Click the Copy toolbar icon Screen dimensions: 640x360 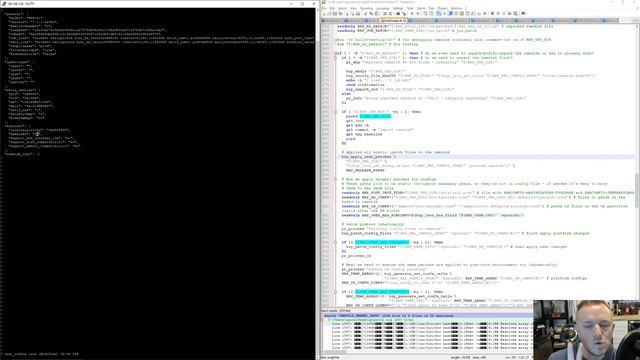tap(371, 13)
